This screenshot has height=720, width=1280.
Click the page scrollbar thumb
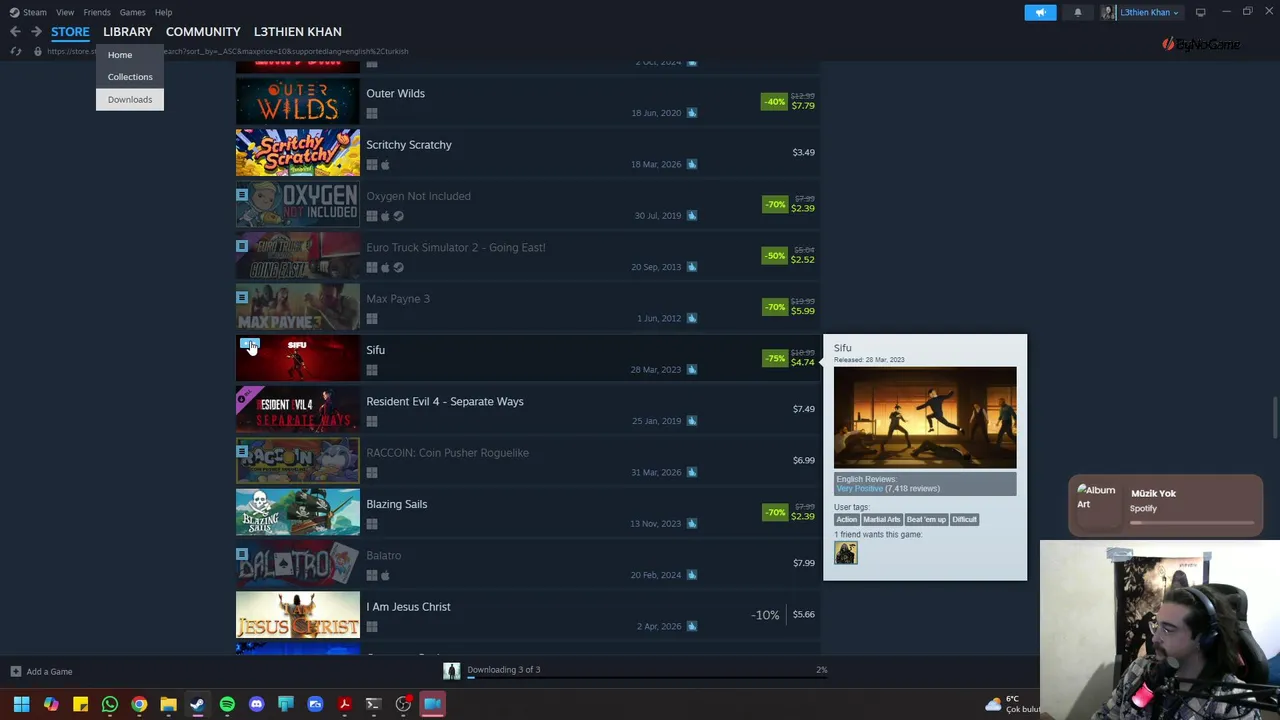[x=1274, y=417]
